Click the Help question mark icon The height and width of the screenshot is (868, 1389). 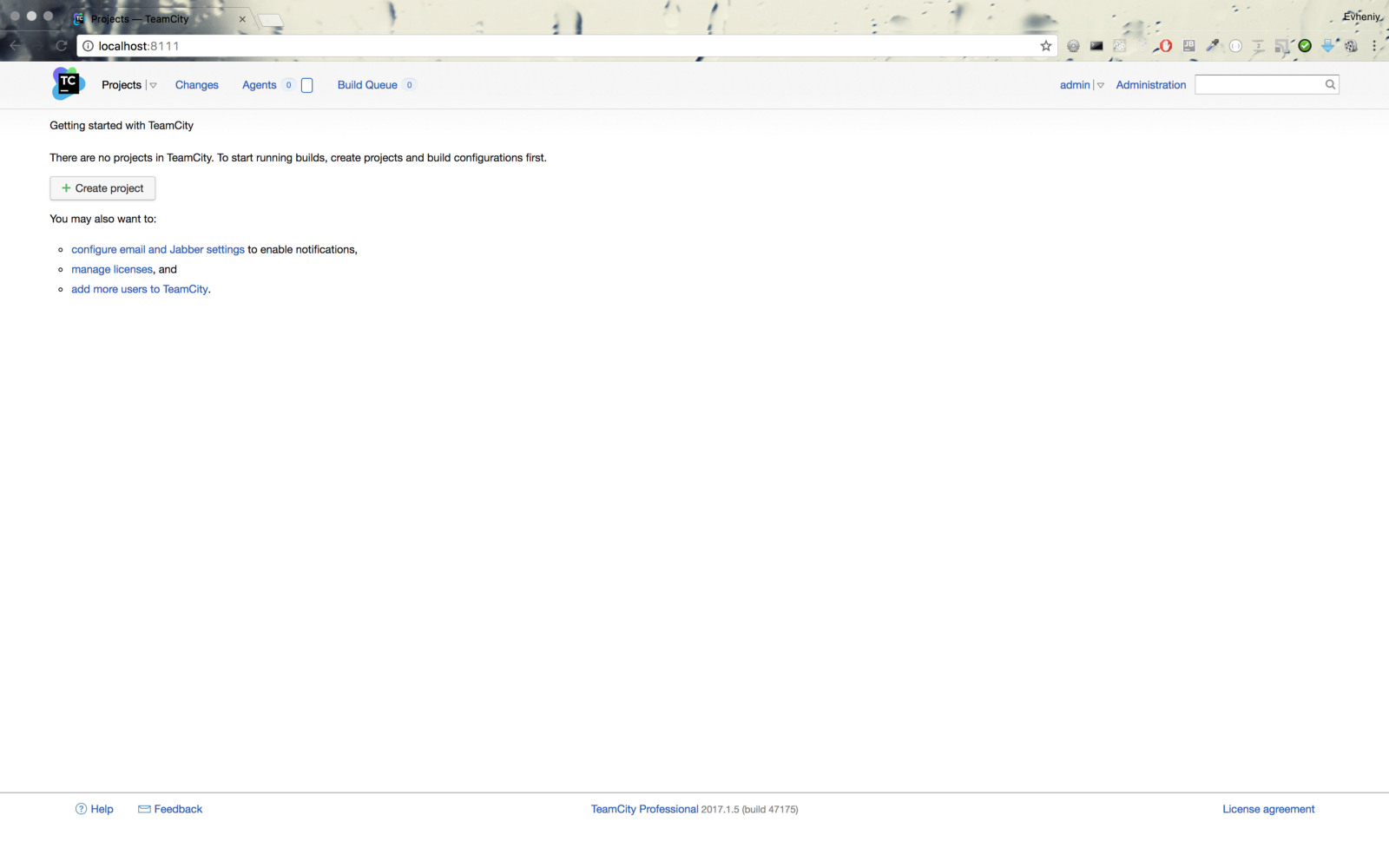point(81,809)
